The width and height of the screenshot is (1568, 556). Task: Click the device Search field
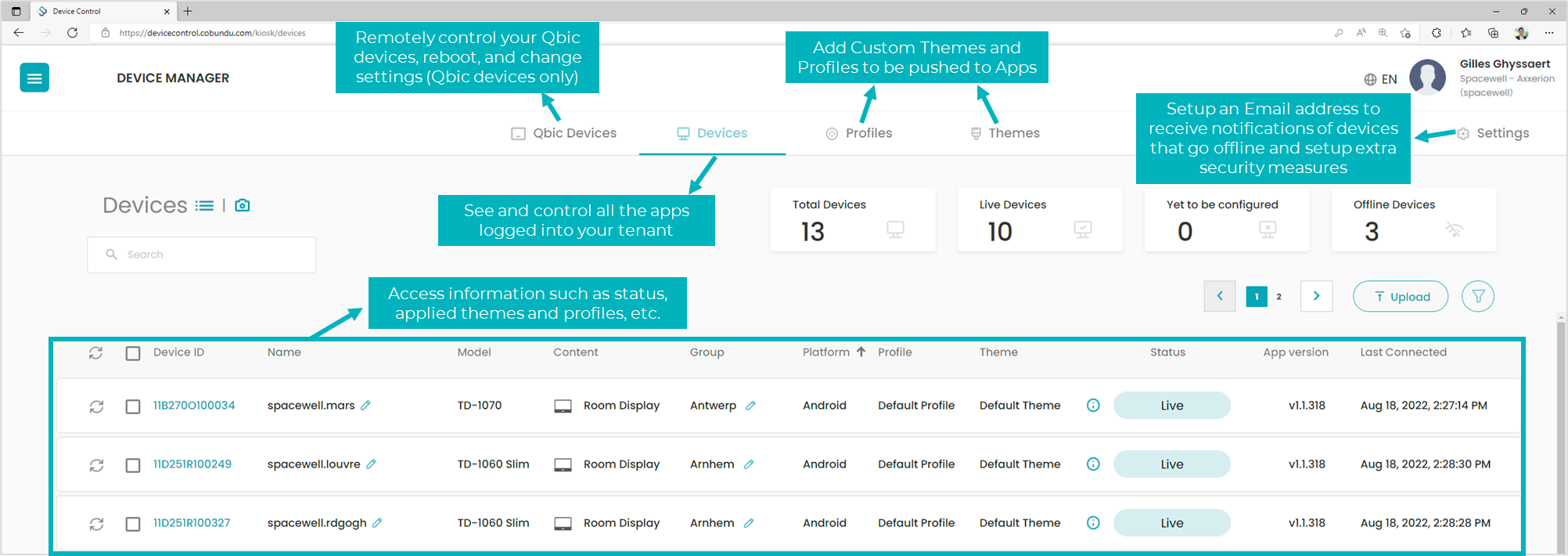[x=202, y=255]
